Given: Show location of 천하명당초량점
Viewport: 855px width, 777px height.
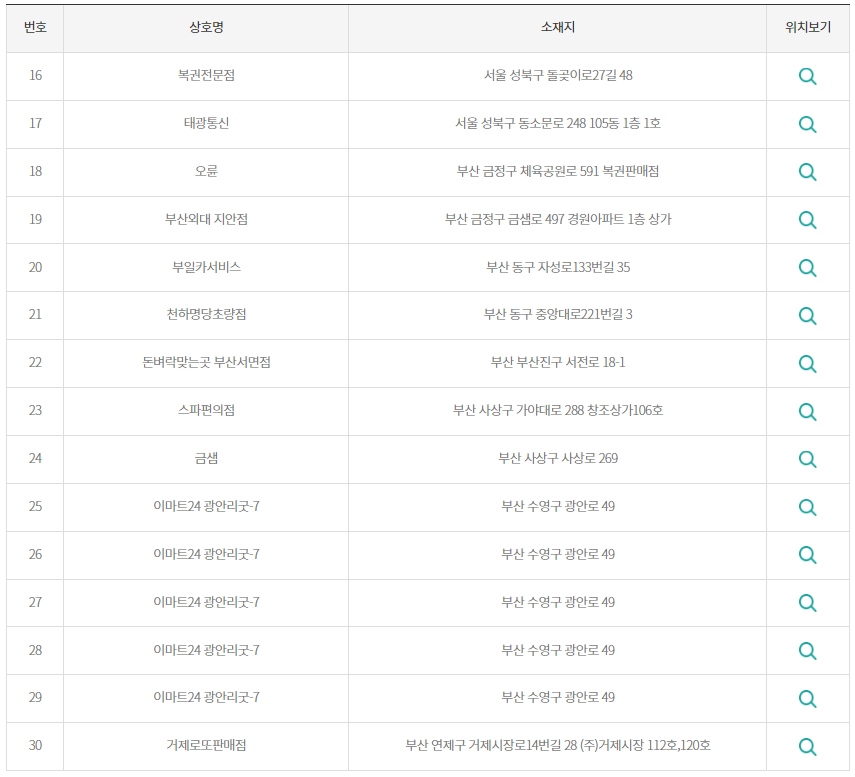Looking at the screenshot, I should pyautogui.click(x=808, y=316).
